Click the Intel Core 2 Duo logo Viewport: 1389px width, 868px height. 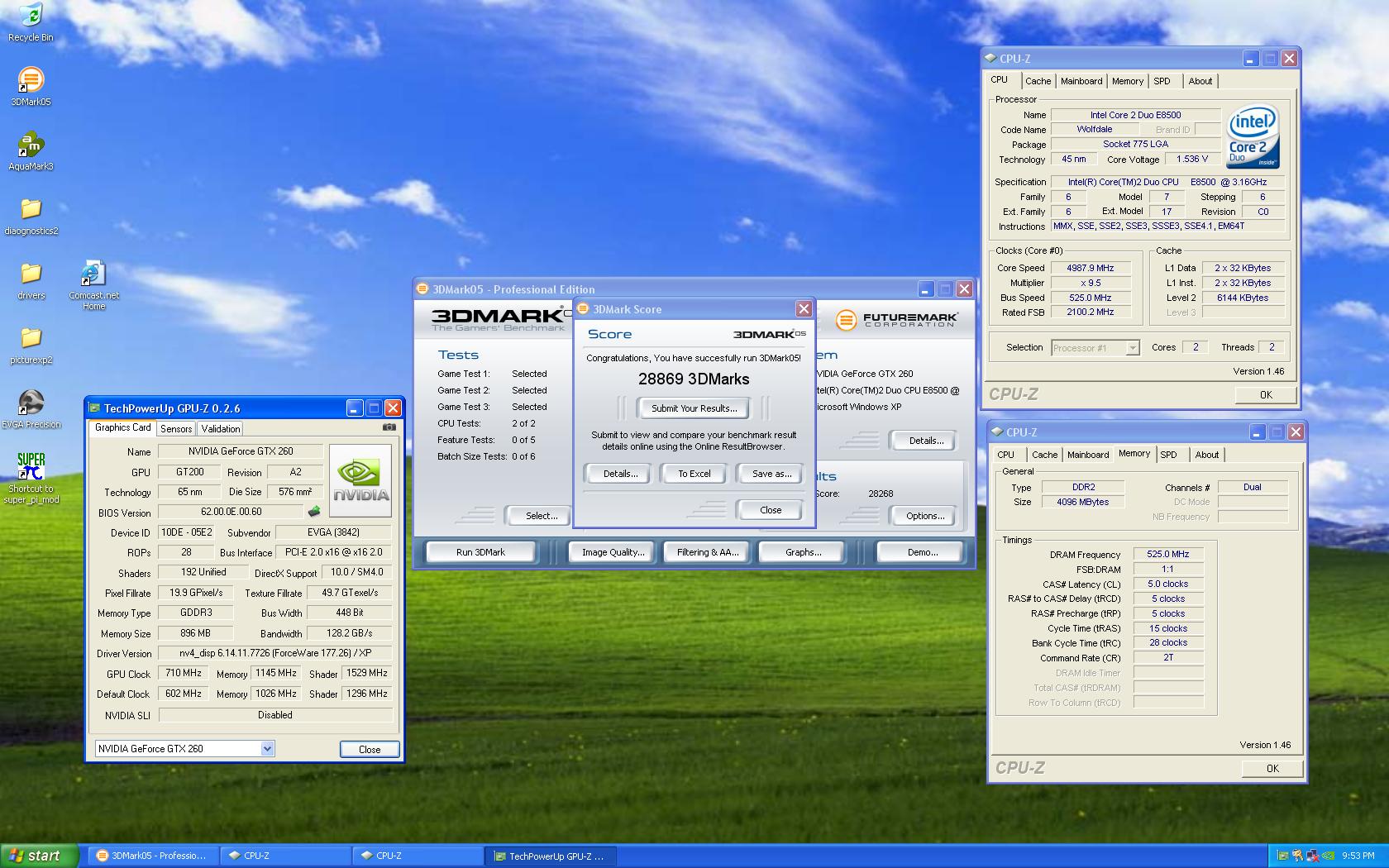point(1252,136)
